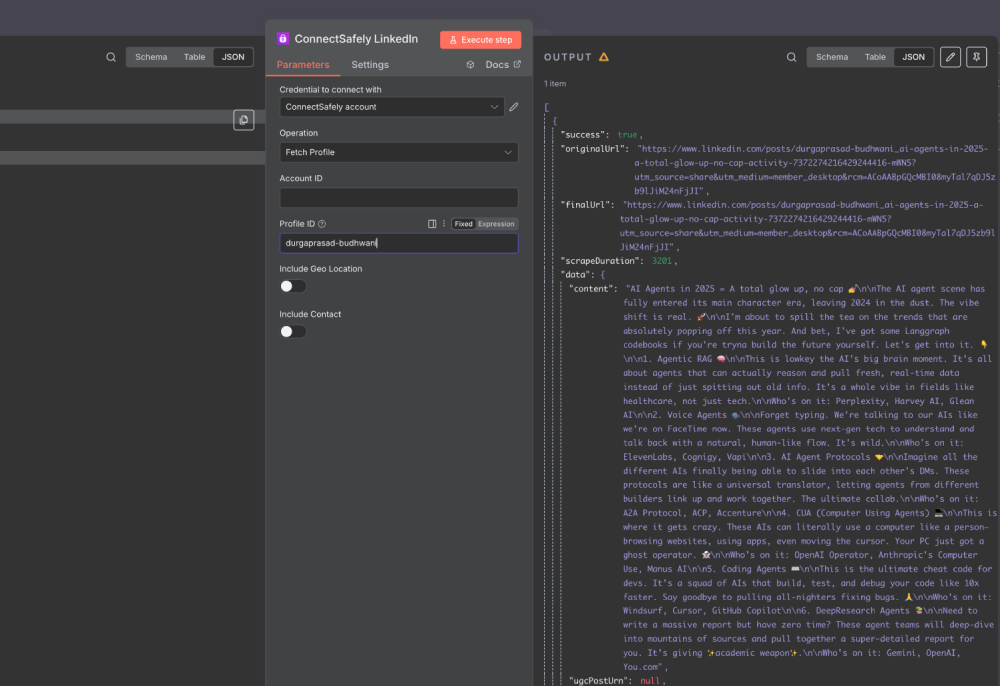Click the pencil icon to edit output
Screen dimensions: 1000x686
[x=949, y=57]
